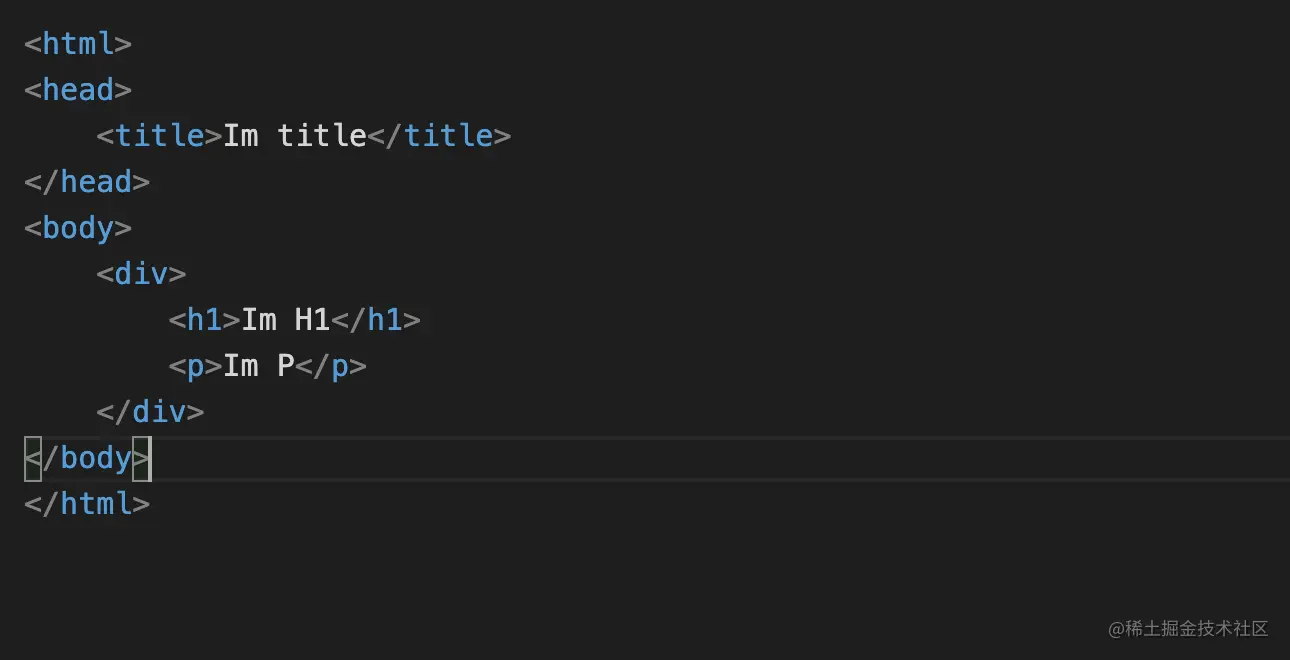The width and height of the screenshot is (1290, 660).
Task: Click the opening body tag
Action: click(x=78, y=228)
